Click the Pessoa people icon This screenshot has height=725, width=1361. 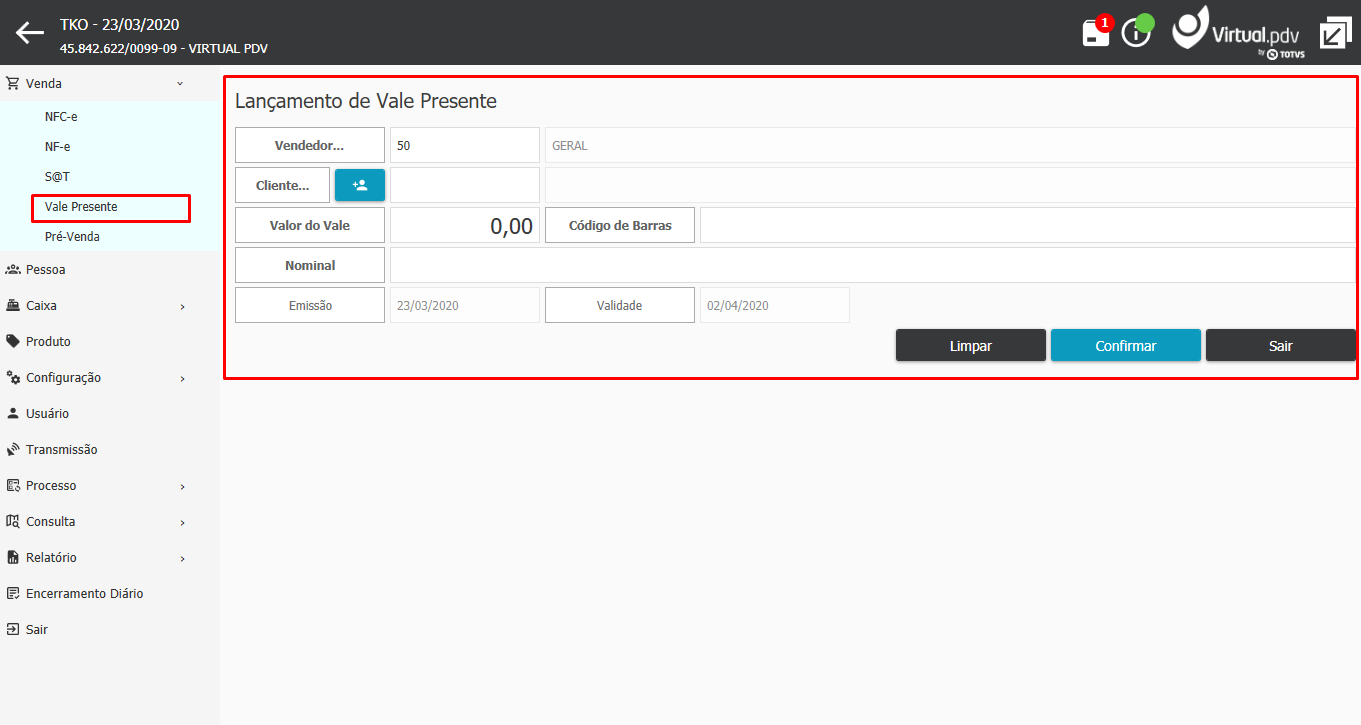tap(13, 270)
